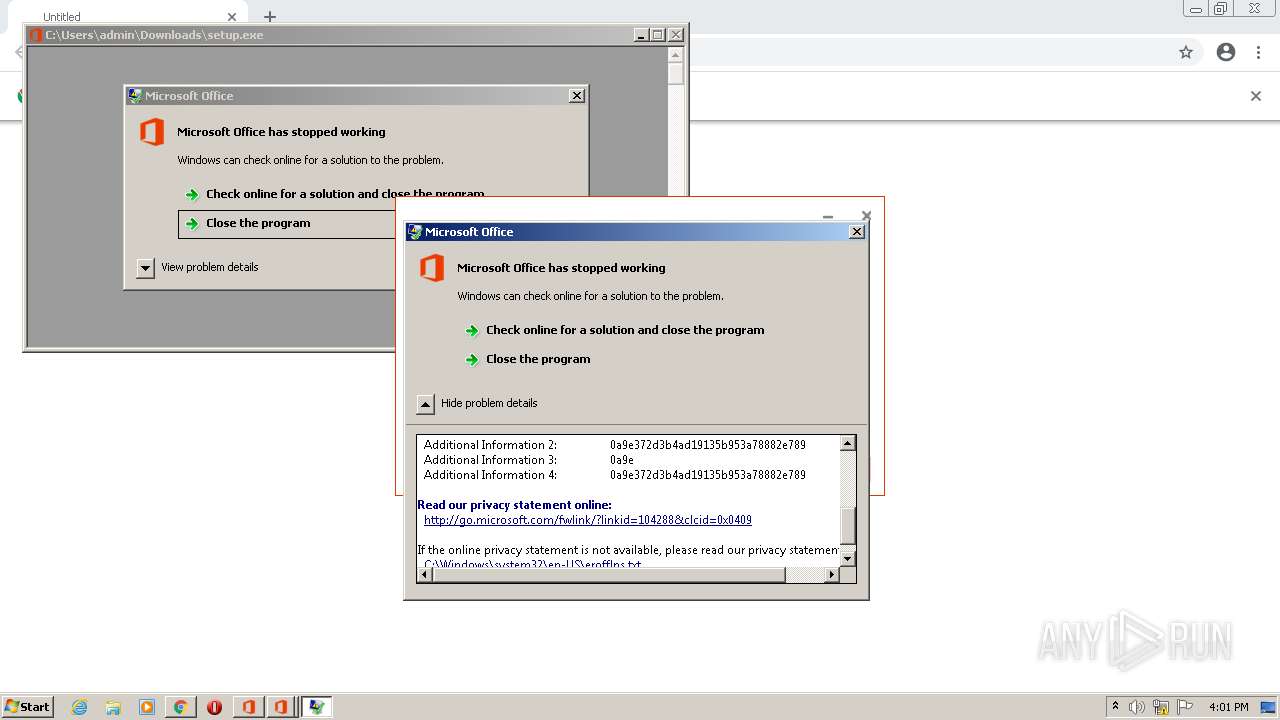Open Opera browser from the taskbar

pyautogui.click(x=214, y=707)
